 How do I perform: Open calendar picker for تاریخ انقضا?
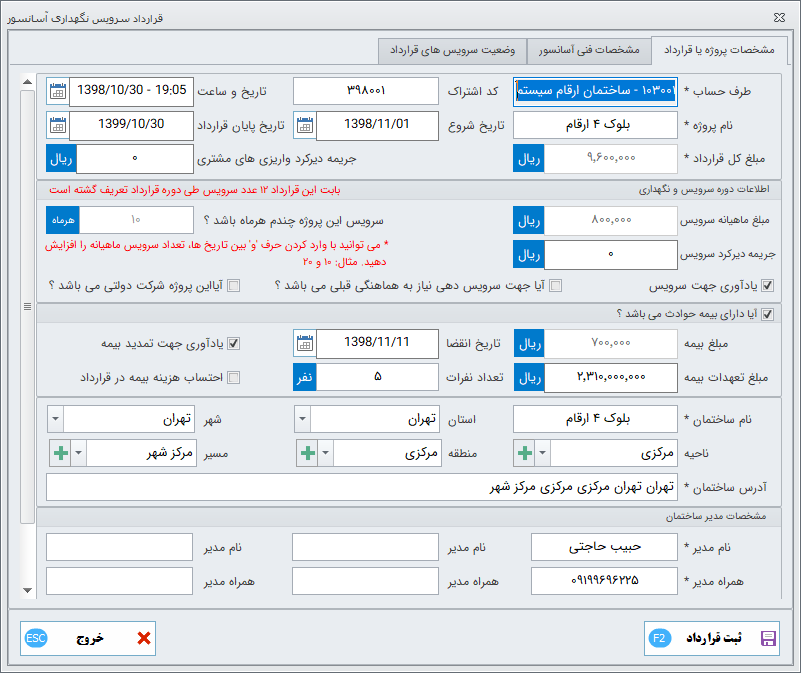(305, 343)
